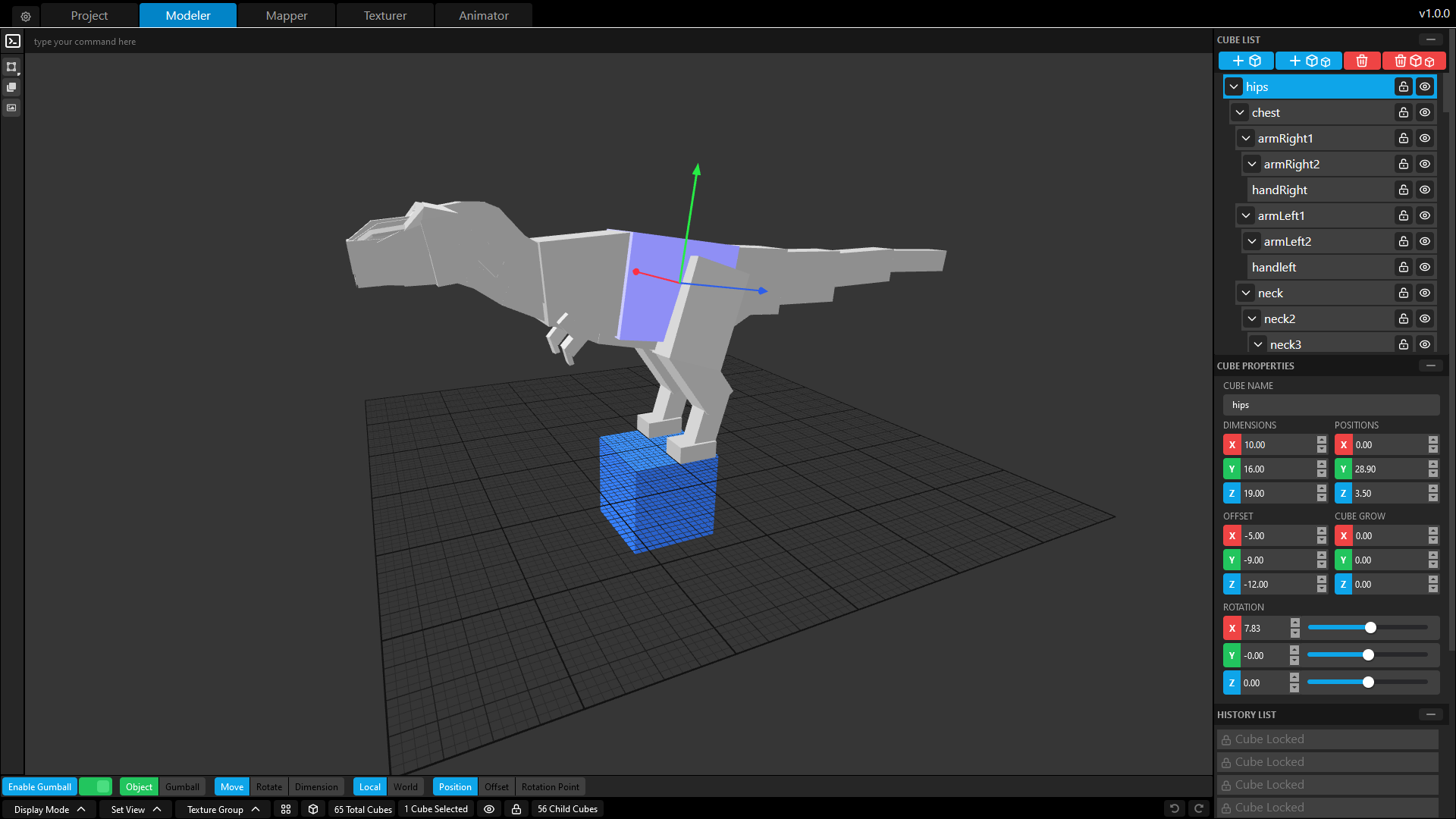Open the command console tool in the sidebar
The height and width of the screenshot is (819, 1456).
click(x=12, y=41)
